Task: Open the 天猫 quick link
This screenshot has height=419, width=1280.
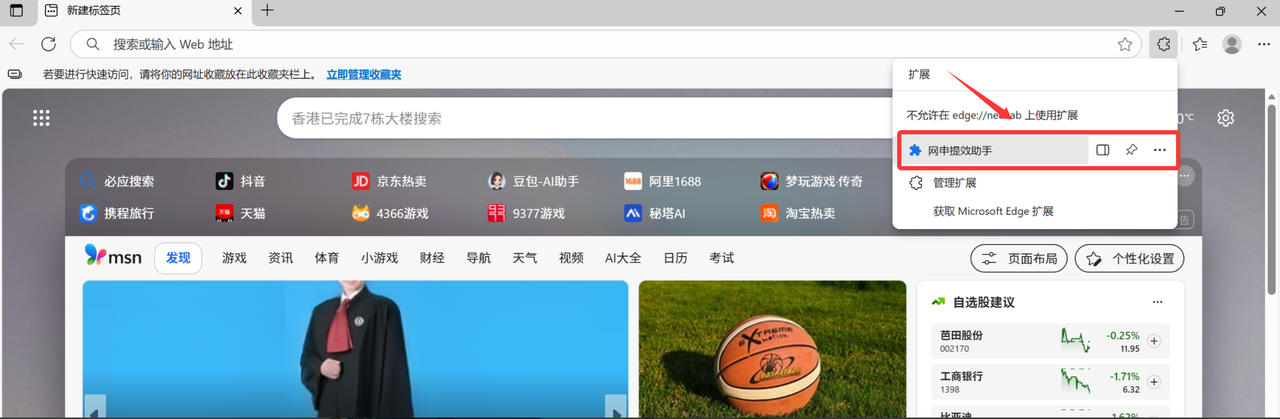Action: pos(241,213)
